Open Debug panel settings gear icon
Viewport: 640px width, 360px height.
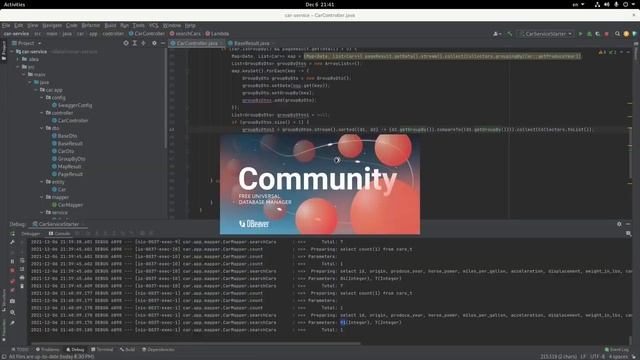click(x=619, y=224)
